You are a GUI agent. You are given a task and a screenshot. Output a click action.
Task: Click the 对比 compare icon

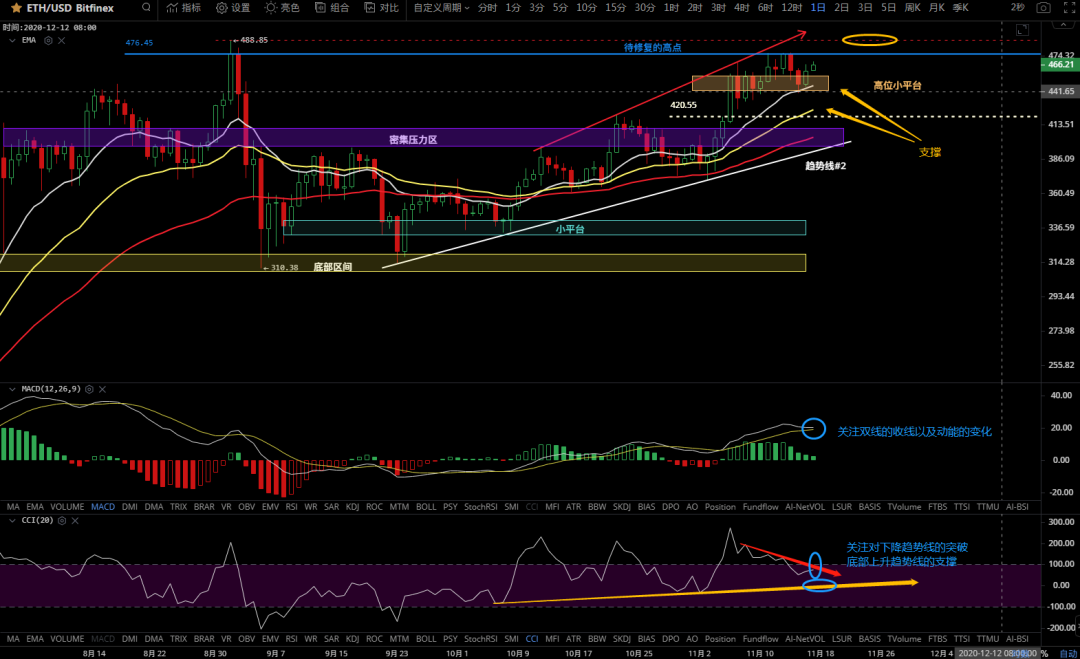(x=381, y=8)
